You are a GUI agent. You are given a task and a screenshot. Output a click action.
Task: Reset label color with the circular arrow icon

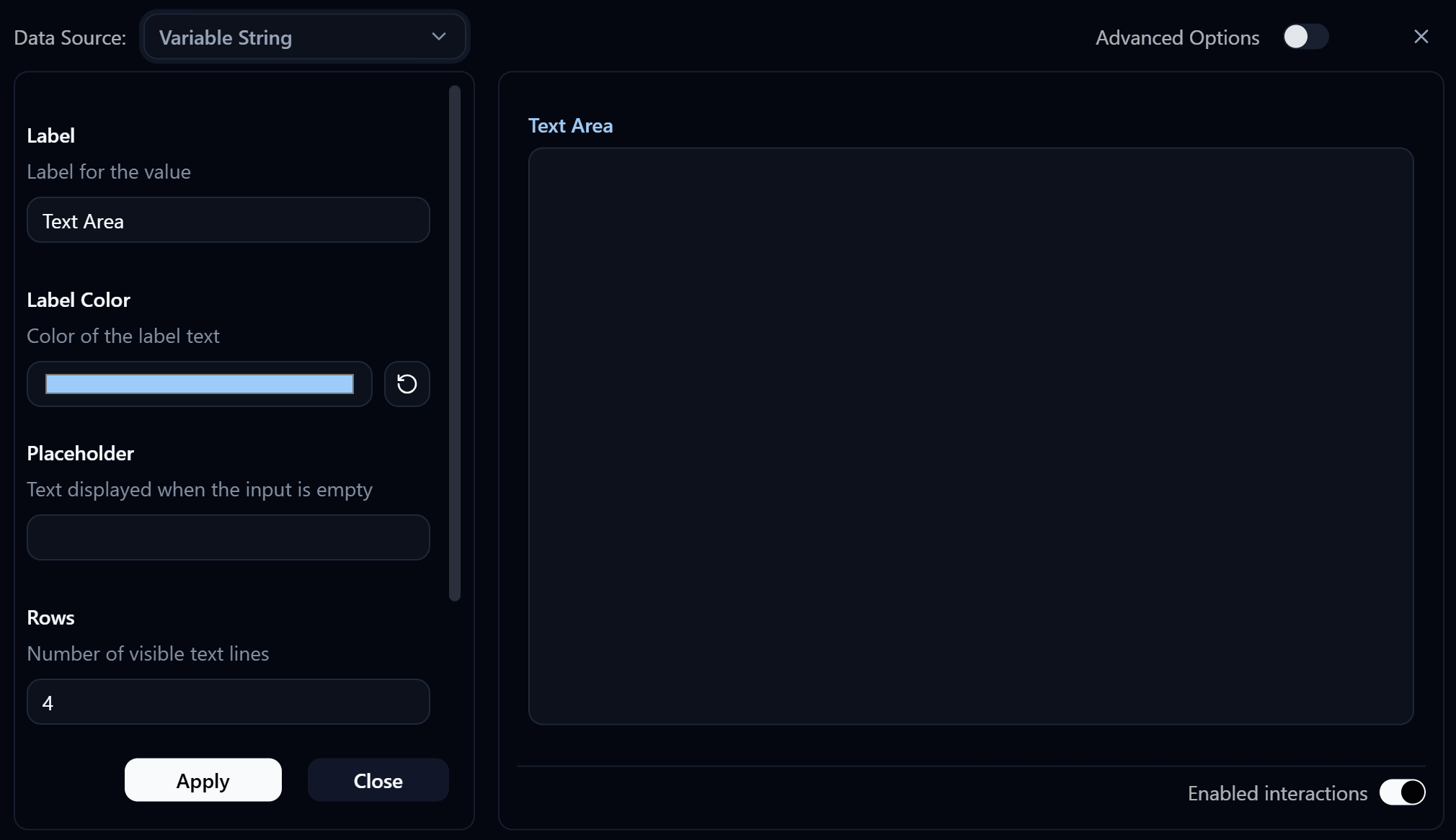(407, 384)
